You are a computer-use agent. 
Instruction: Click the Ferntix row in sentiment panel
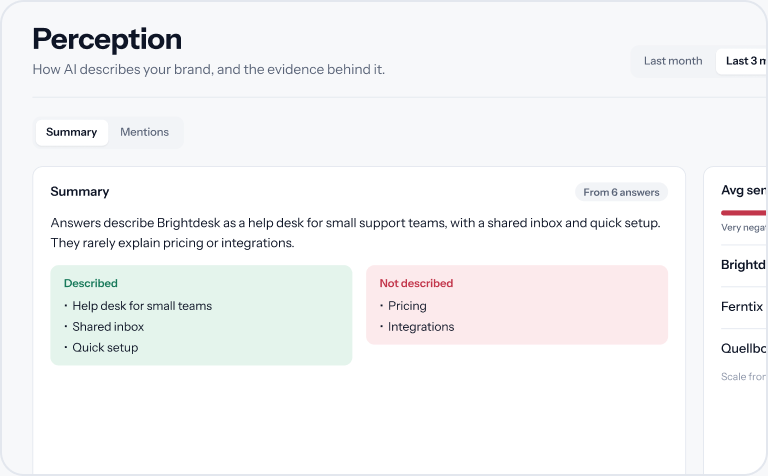pyautogui.click(x=744, y=307)
